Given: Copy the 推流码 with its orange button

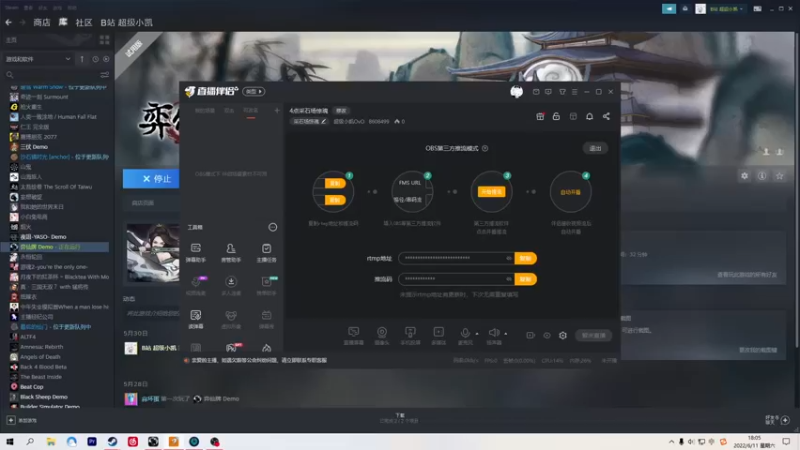Looking at the screenshot, I should pos(526,279).
